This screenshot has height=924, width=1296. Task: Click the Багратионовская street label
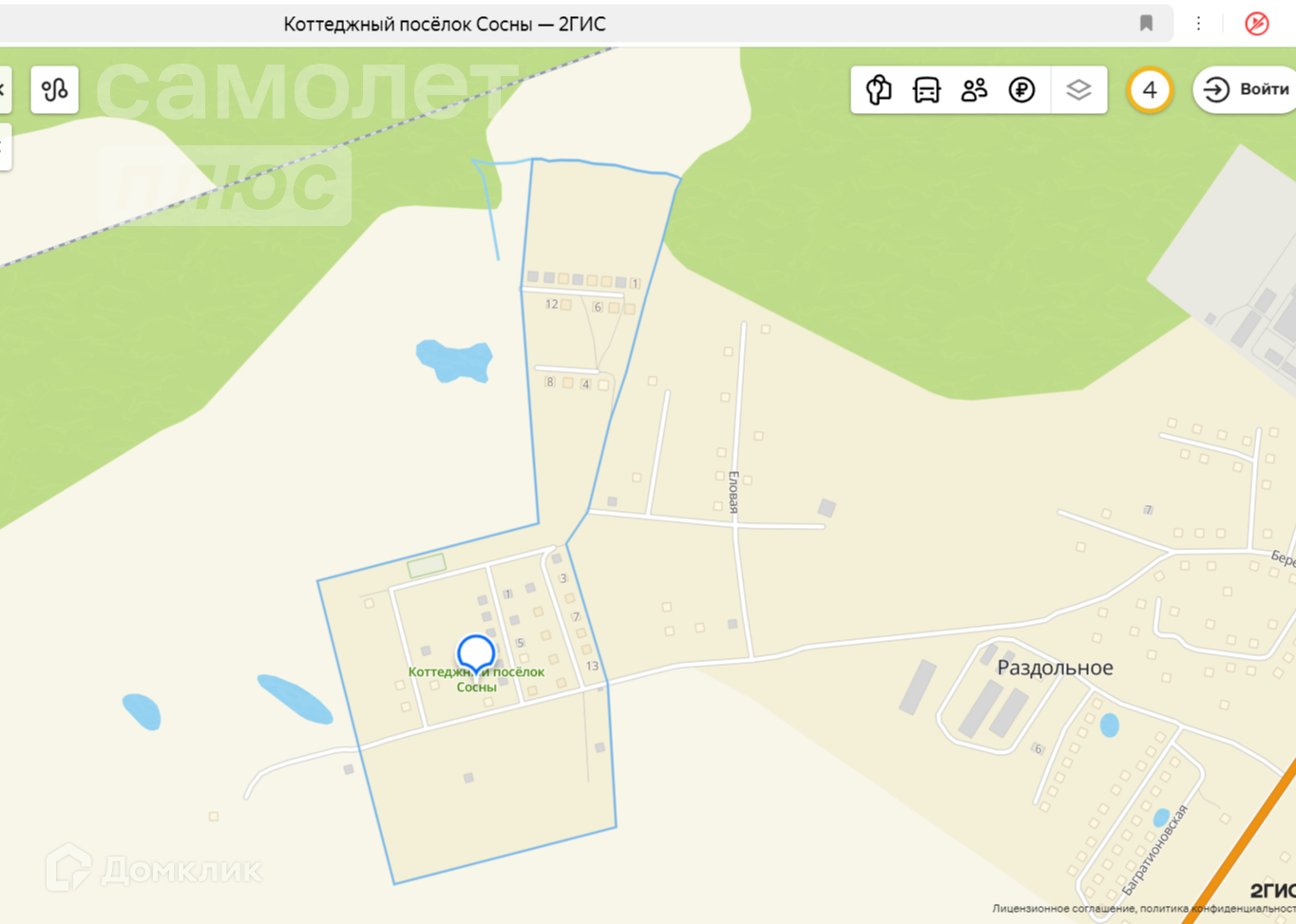[x=1155, y=850]
